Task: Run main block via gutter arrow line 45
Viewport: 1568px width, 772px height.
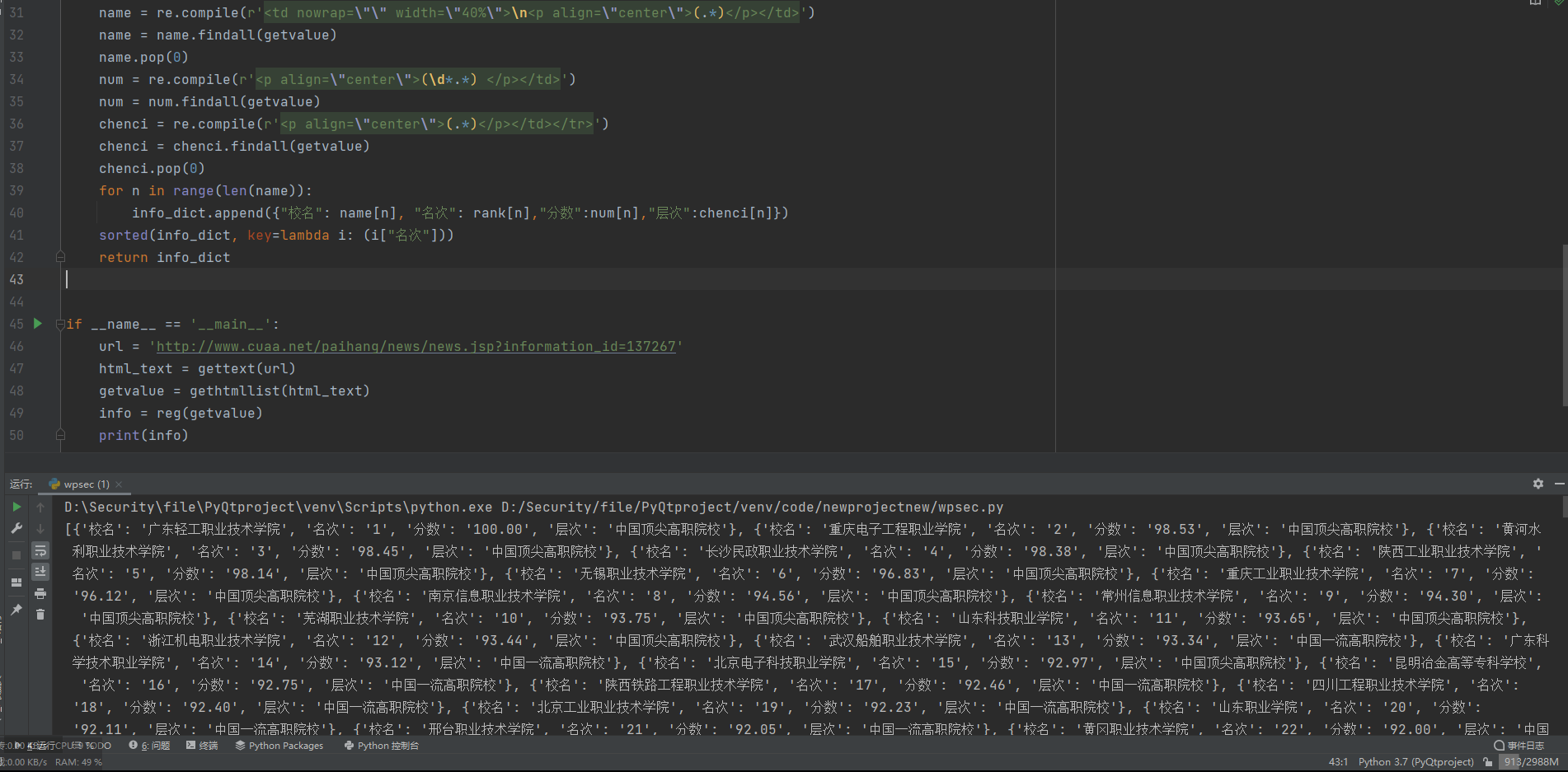Action: pos(38,324)
